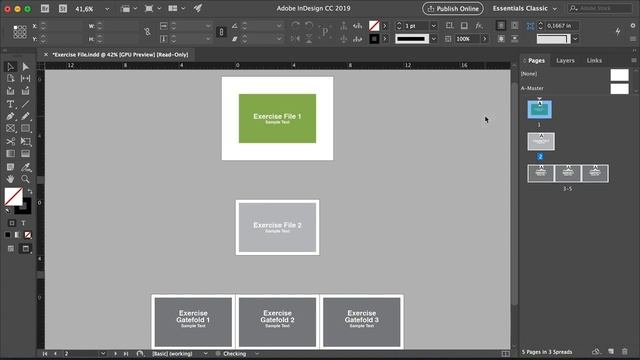Select the Selection tool
Viewport: 640px width, 360px height.
(x=10, y=67)
